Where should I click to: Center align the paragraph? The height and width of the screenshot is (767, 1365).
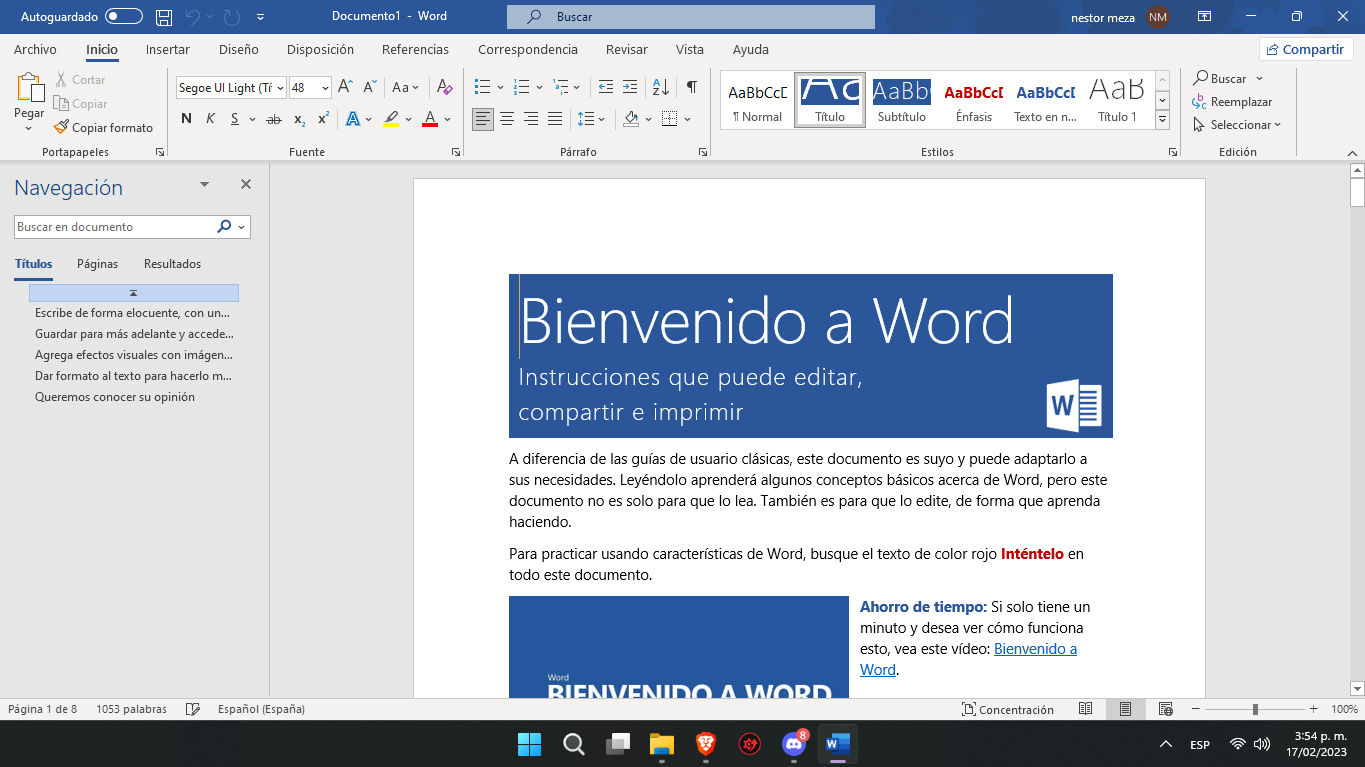[507, 119]
